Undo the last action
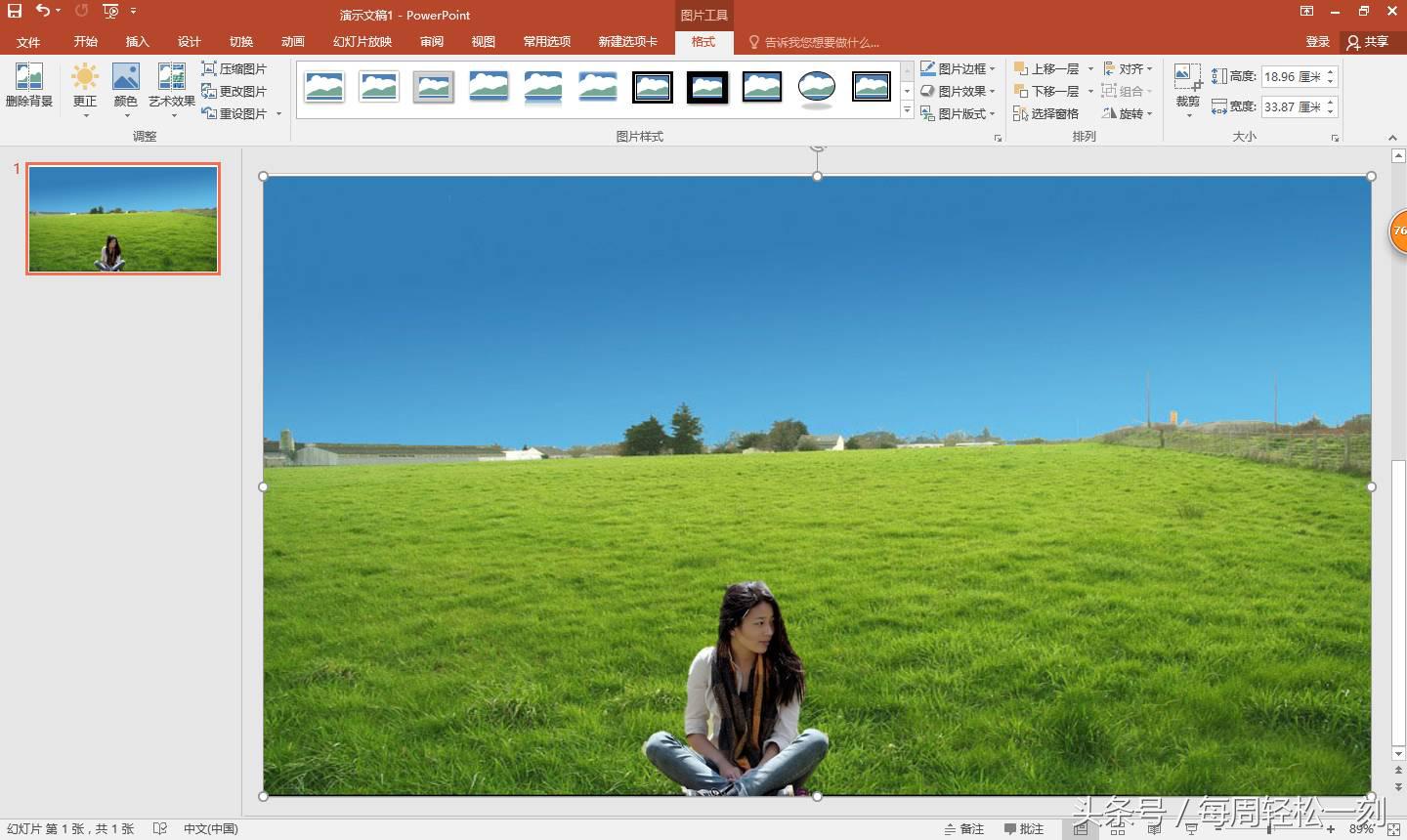Viewport: 1407px width, 840px height. coord(42,11)
